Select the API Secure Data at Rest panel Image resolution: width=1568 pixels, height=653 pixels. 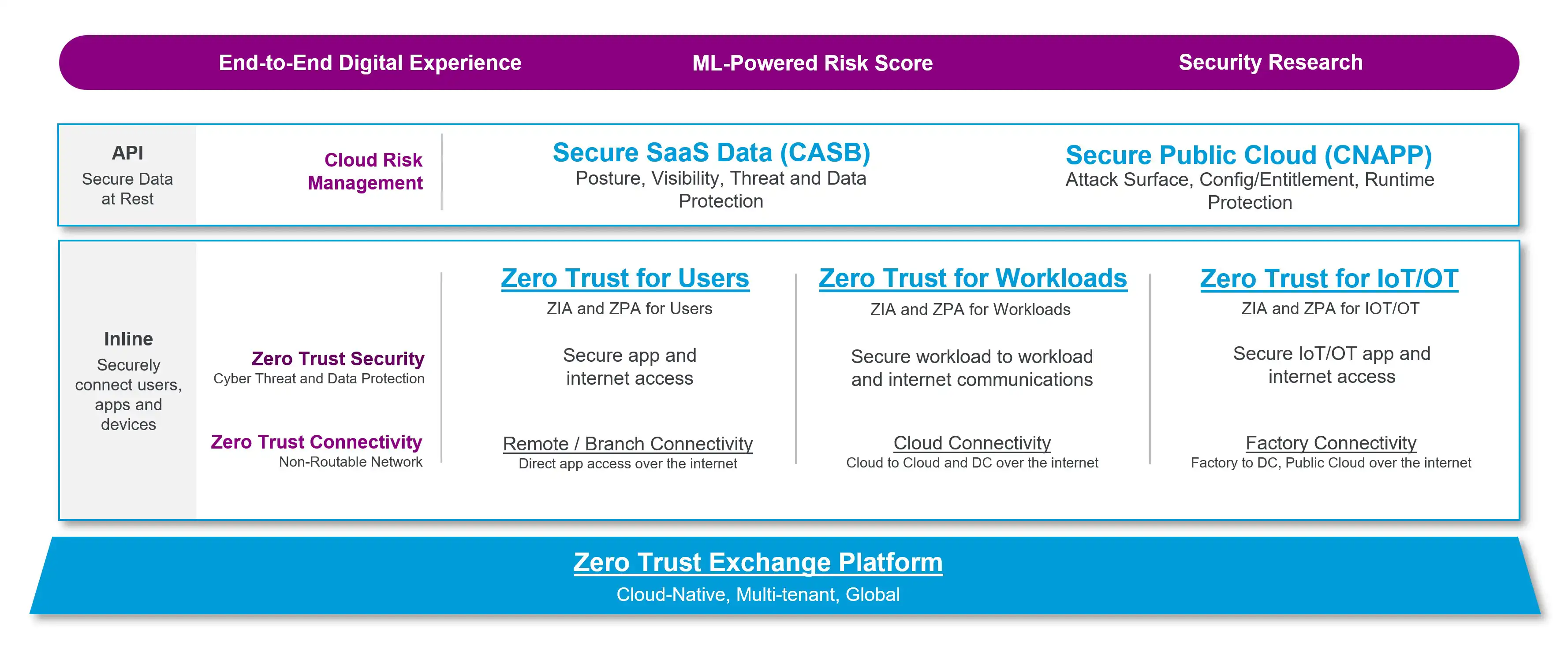127,175
